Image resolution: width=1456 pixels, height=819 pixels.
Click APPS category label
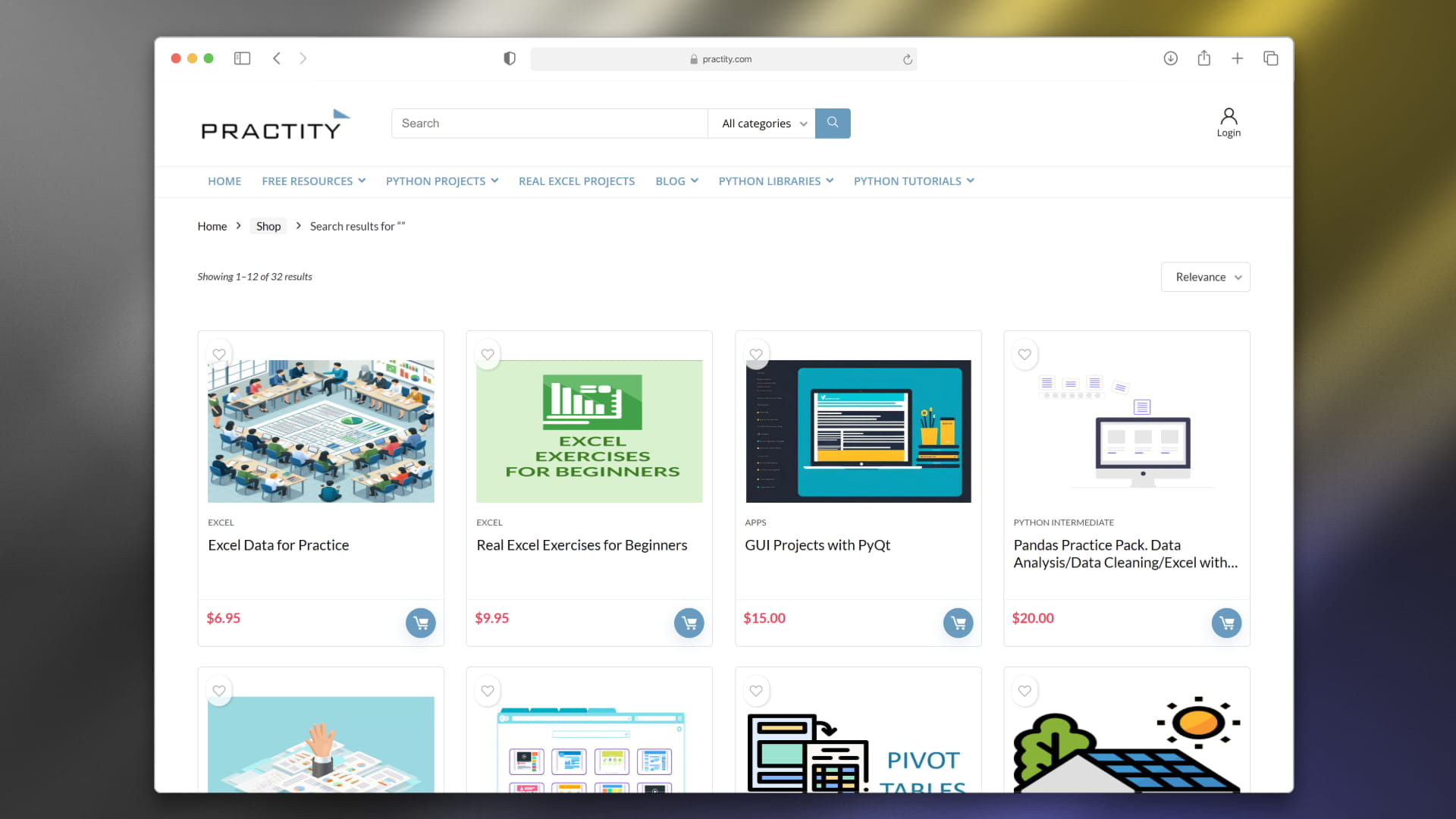coord(755,522)
